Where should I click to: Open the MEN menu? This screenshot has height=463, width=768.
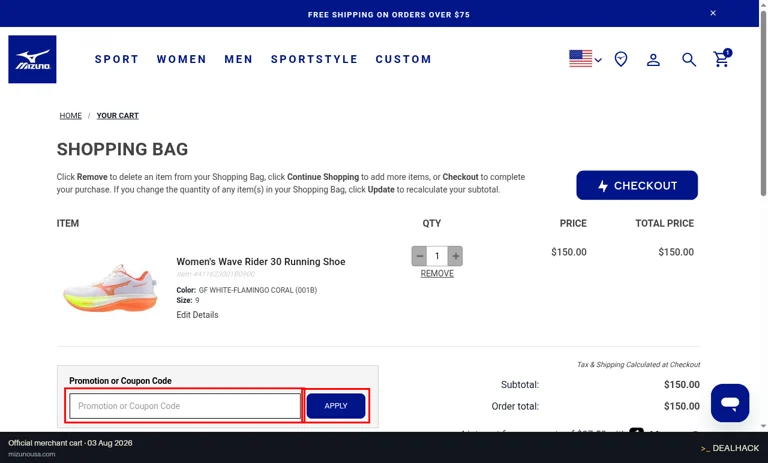point(239,59)
